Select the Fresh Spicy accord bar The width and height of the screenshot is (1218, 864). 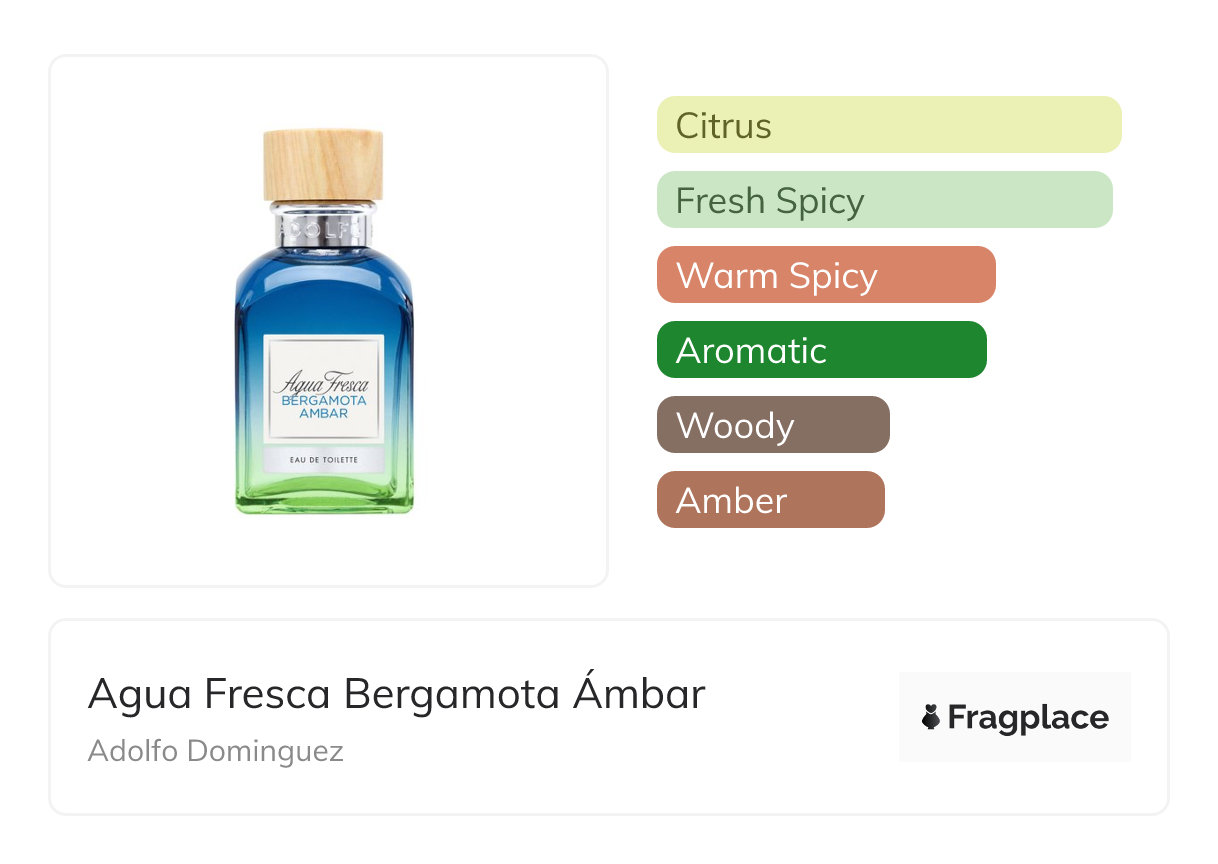pos(884,200)
